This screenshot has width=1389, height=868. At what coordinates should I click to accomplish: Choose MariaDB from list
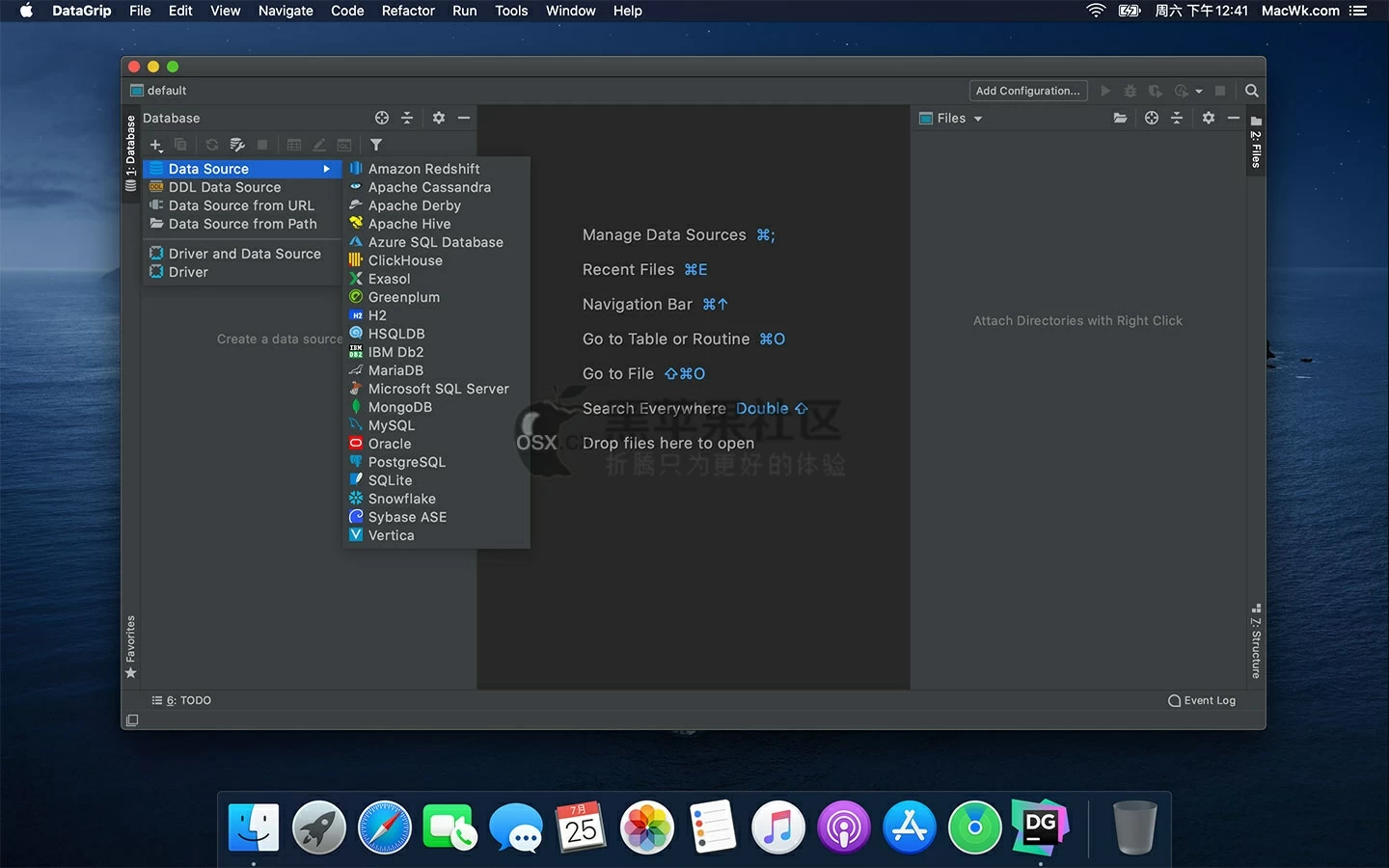coord(436,370)
